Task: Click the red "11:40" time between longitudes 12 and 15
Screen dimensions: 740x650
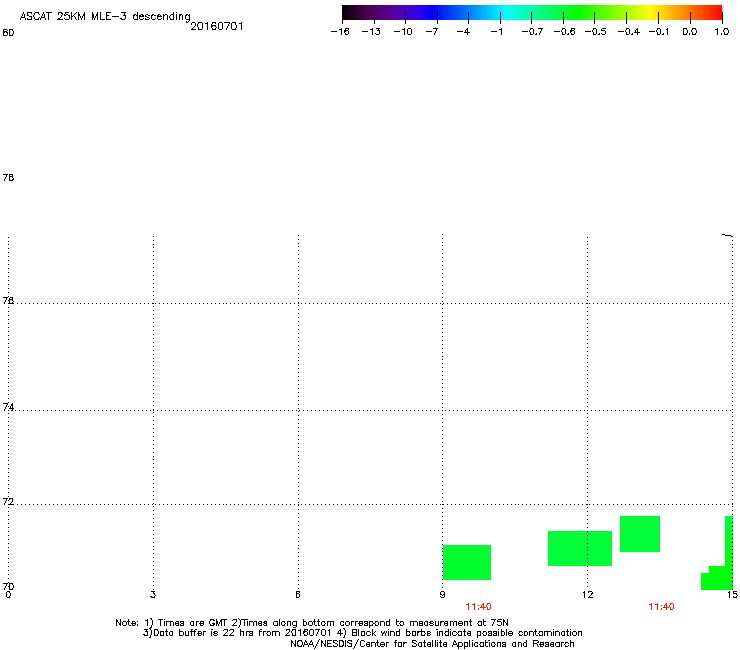Action: click(661, 607)
